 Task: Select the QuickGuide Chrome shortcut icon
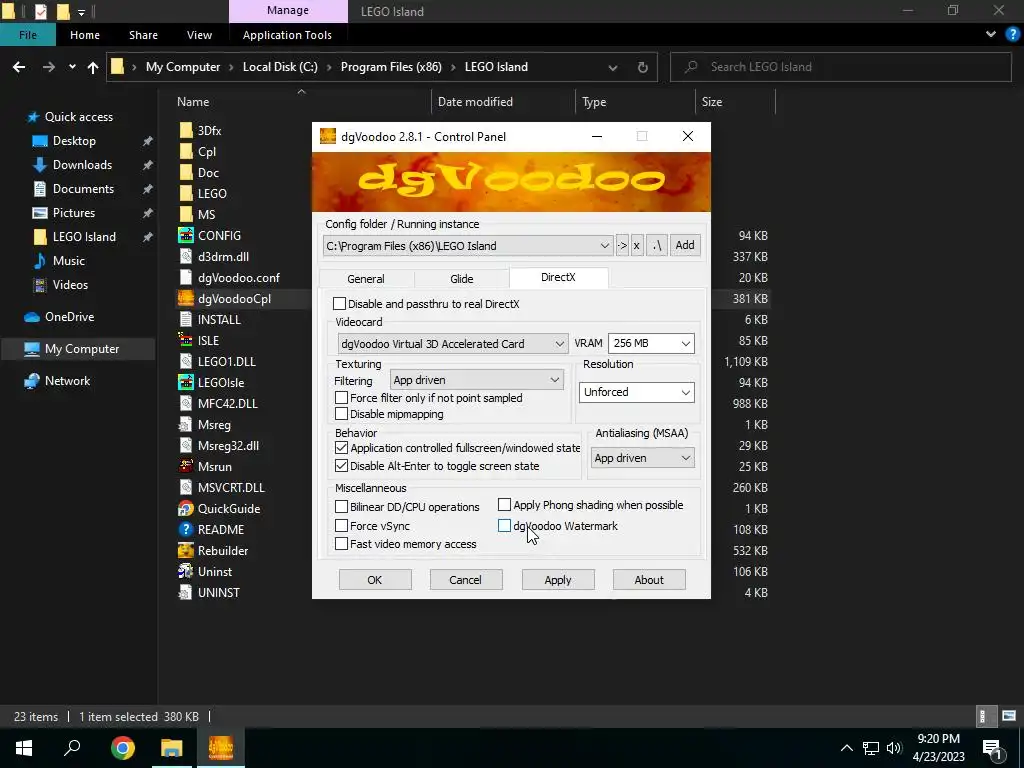(186, 509)
